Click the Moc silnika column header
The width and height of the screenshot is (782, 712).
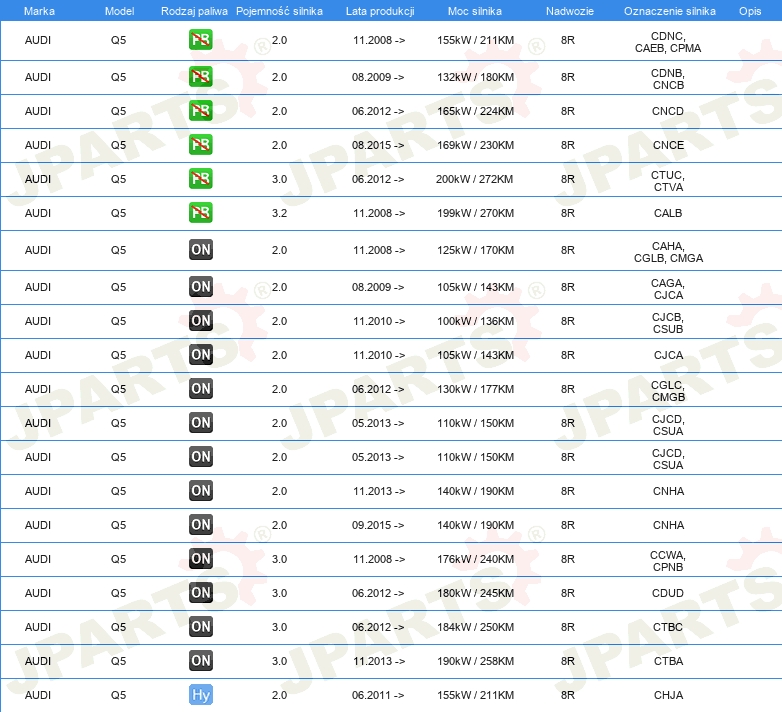[x=475, y=10]
